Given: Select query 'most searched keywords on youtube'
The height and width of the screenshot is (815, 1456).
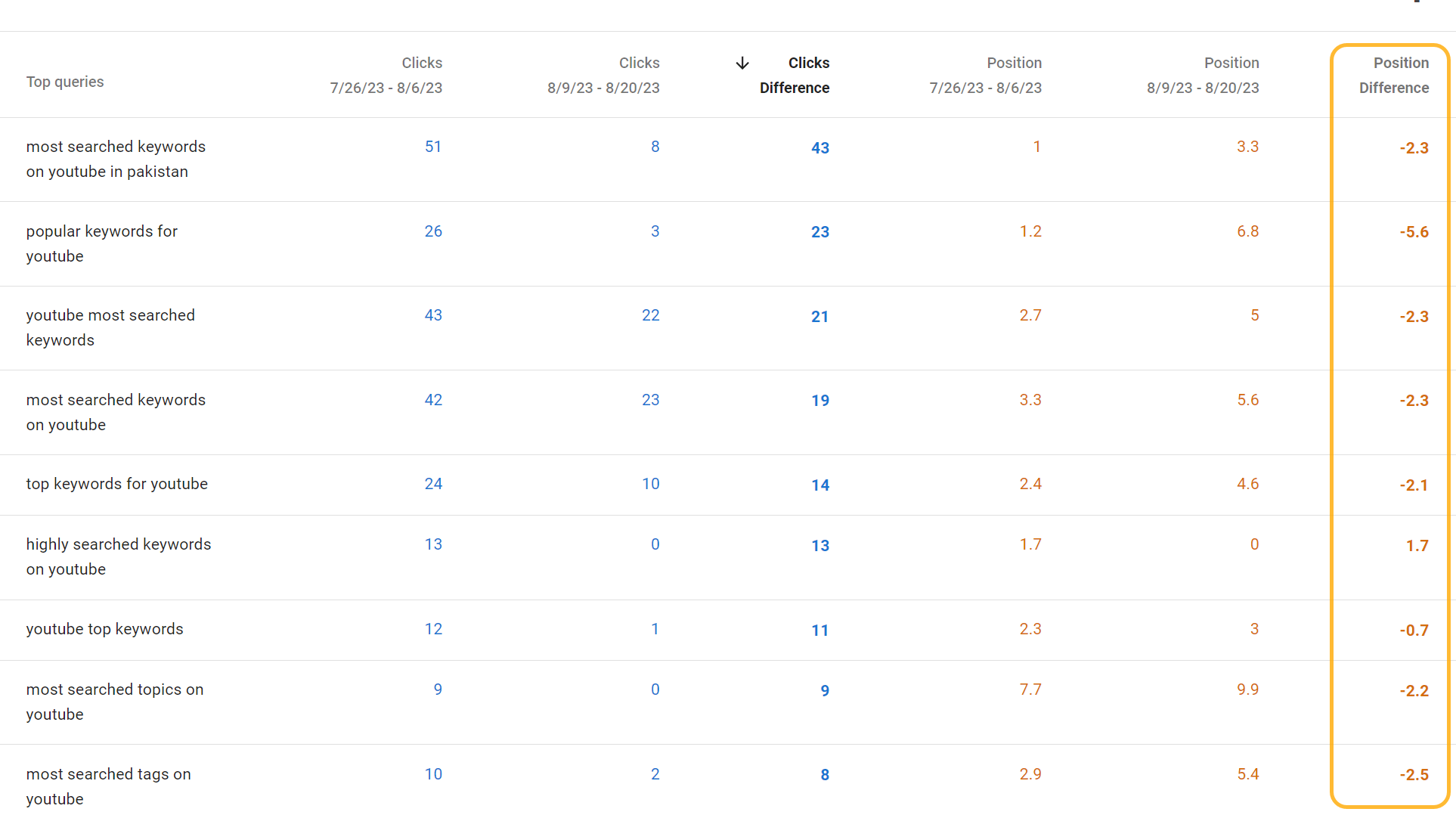Looking at the screenshot, I should 116,412.
